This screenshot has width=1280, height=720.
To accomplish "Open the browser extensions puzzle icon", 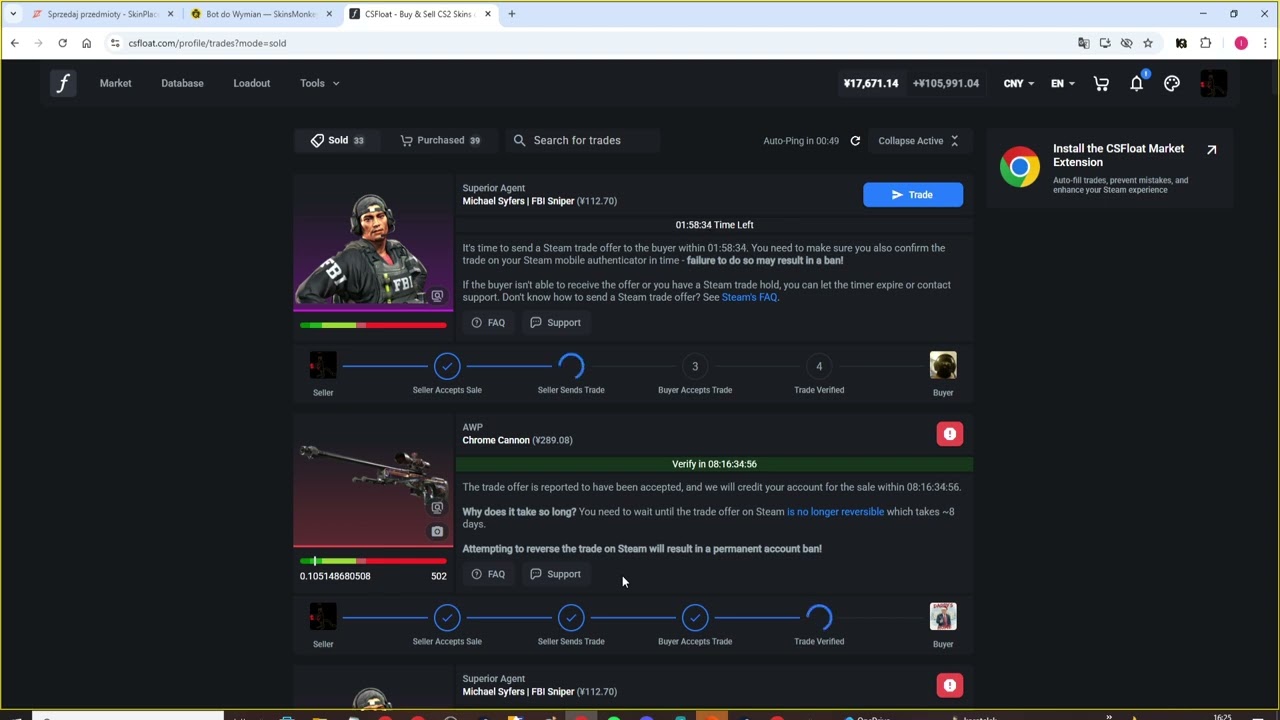I will 1205,43.
